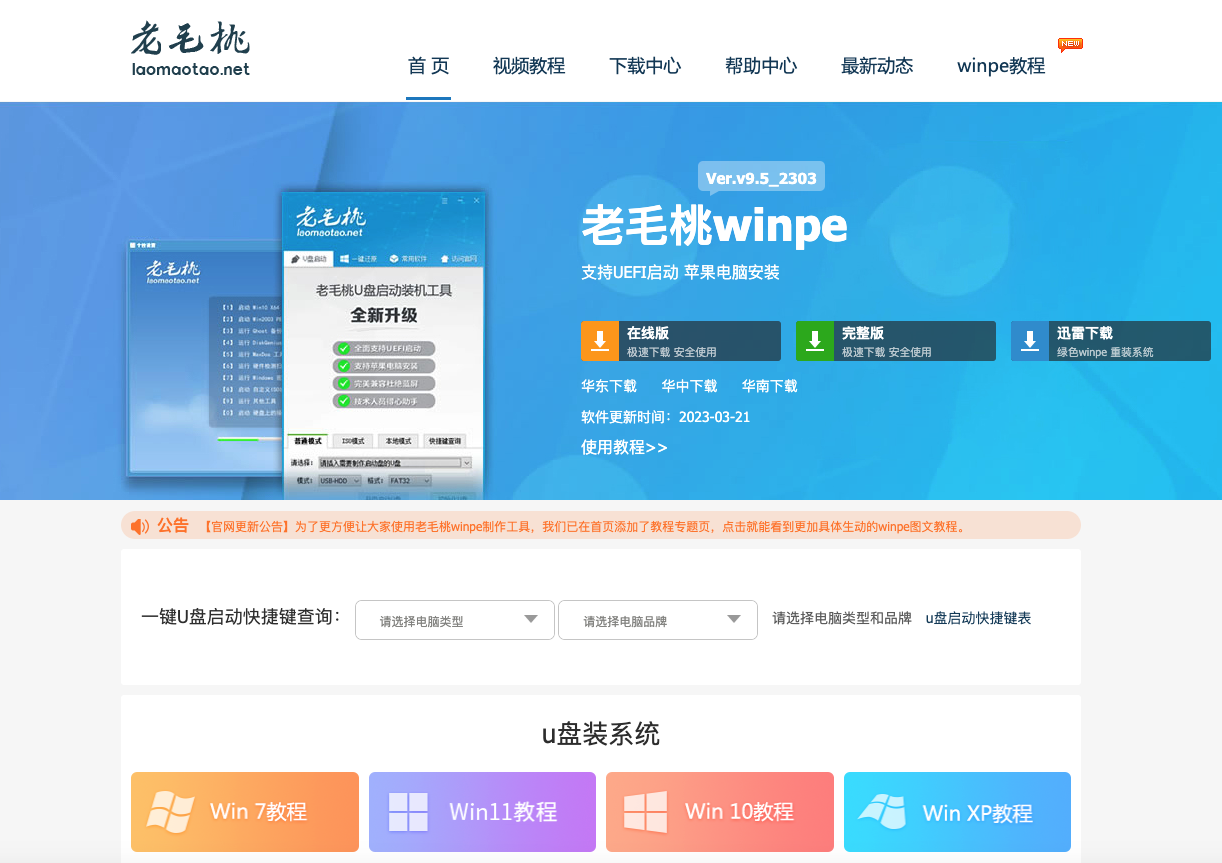Open the Win XP教程 card
Screen dimensions: 1222x863
pos(957,811)
